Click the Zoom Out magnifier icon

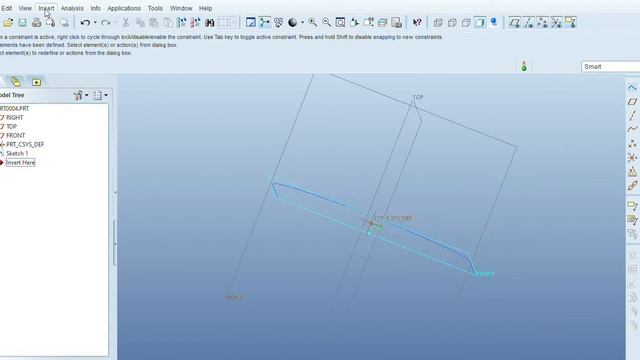click(x=327, y=23)
